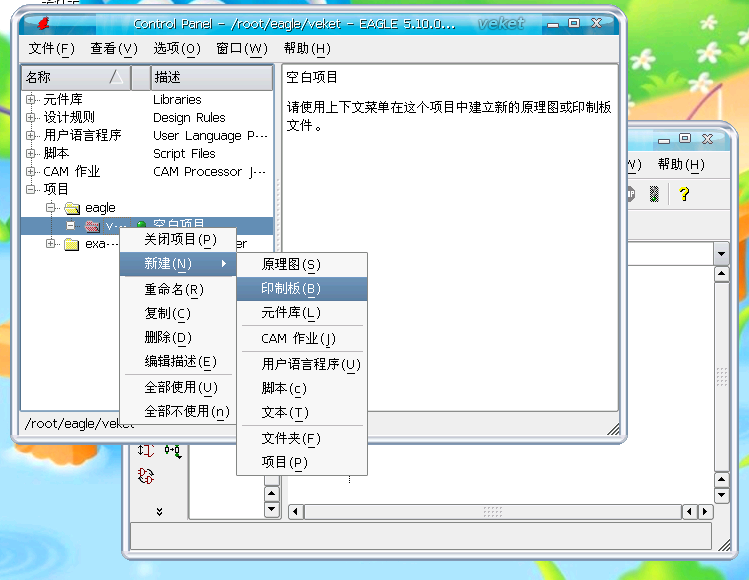Click the 描述 column header
This screenshot has height=580, width=749.
[x=212, y=77]
